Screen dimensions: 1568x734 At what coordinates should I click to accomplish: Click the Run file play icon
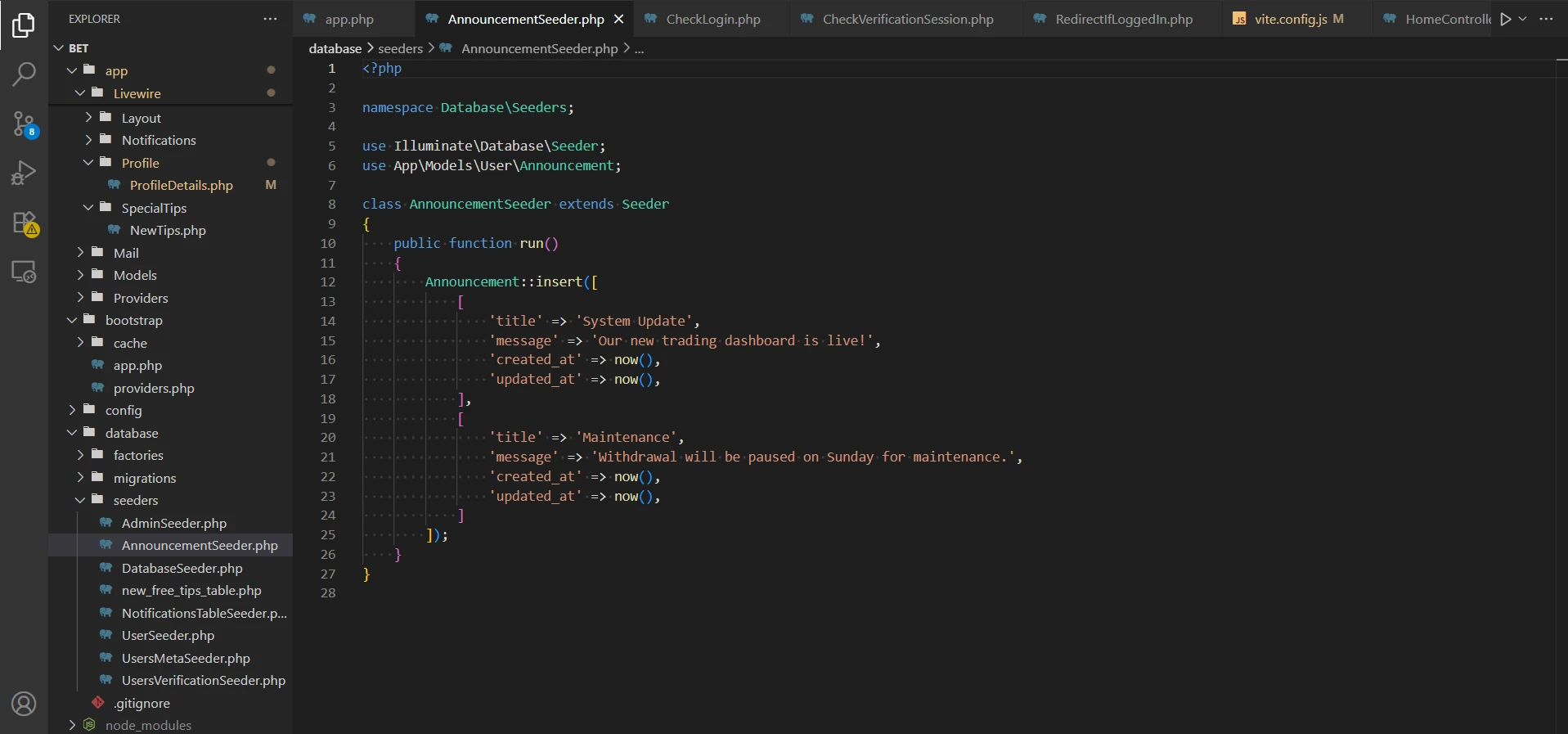[x=1505, y=19]
